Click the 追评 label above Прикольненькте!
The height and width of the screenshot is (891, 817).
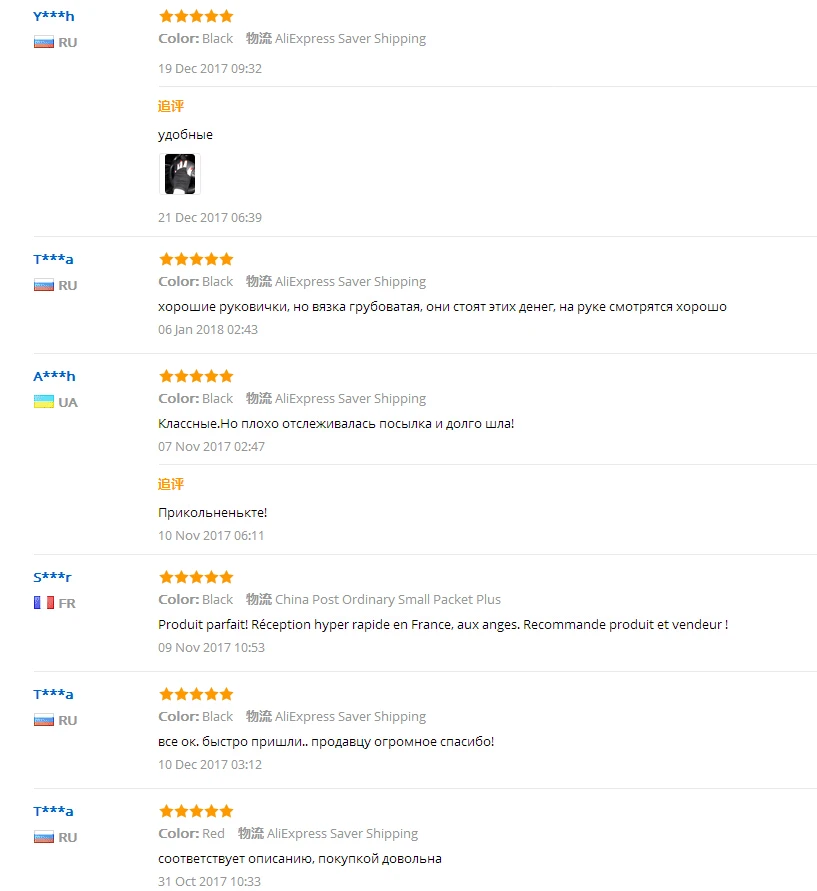click(171, 484)
